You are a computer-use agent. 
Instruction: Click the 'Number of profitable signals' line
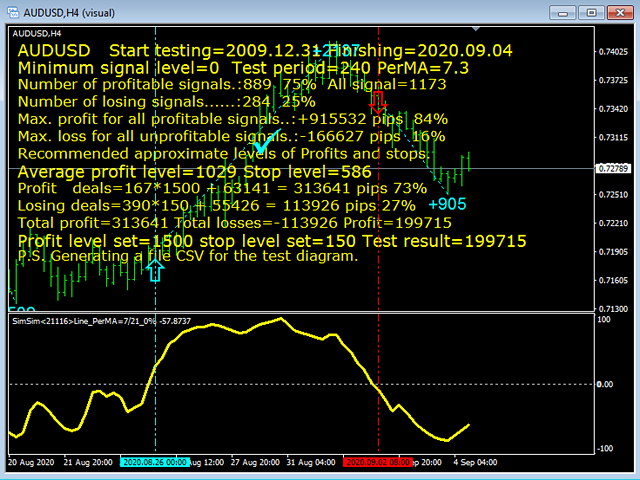pyautogui.click(x=232, y=84)
